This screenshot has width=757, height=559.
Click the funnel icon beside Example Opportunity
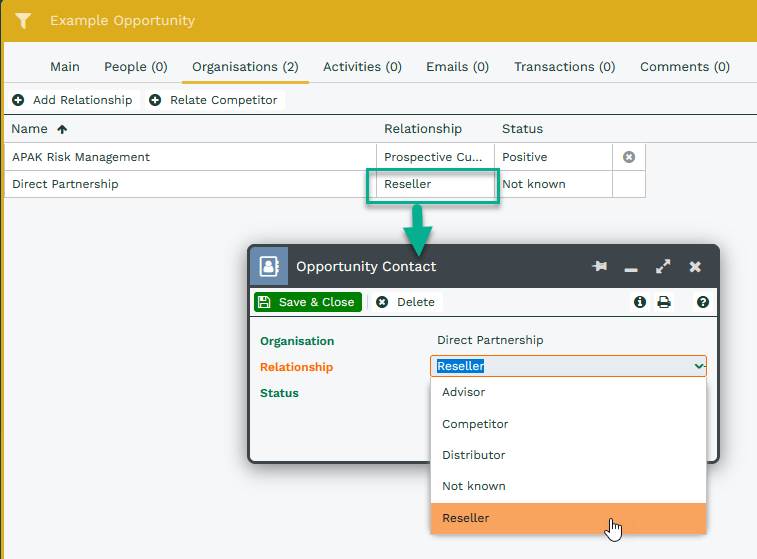23,21
